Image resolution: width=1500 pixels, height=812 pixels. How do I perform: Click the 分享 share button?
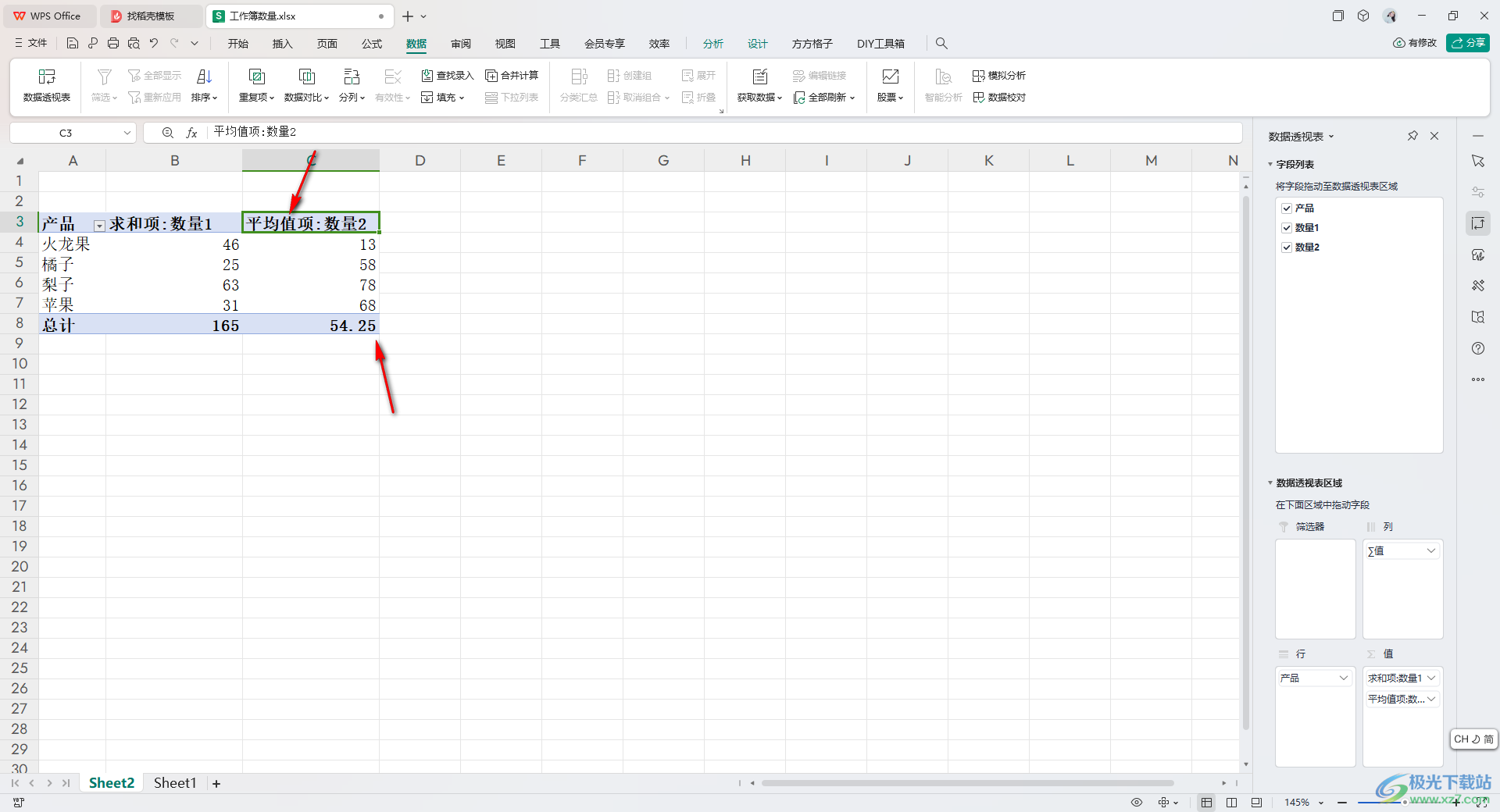coord(1468,43)
